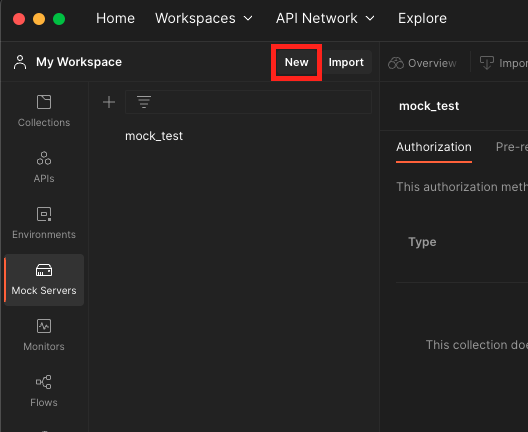Open the Overview tab
The width and height of the screenshot is (528, 432).
pos(422,63)
